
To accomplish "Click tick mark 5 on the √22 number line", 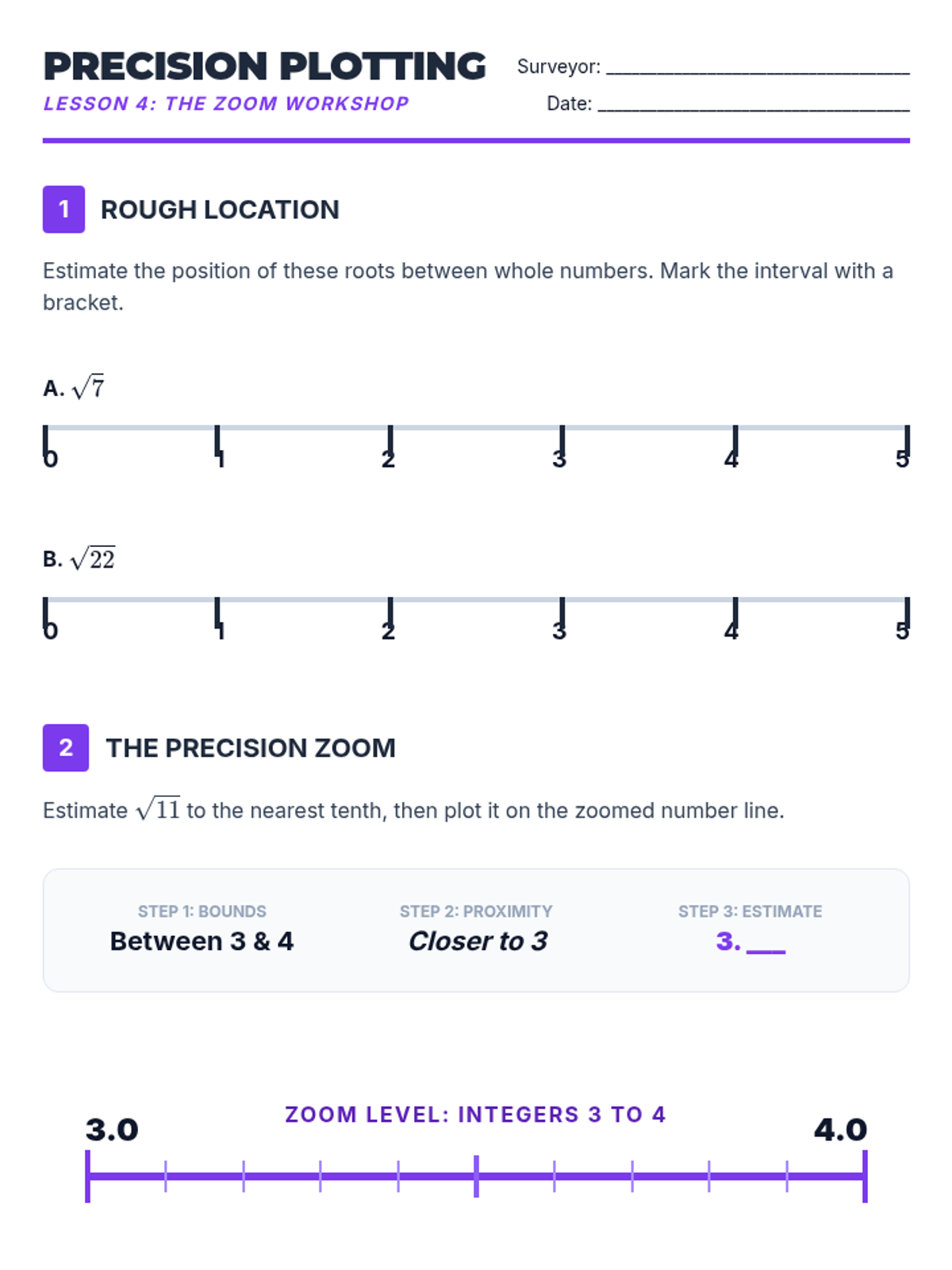I will [907, 614].
